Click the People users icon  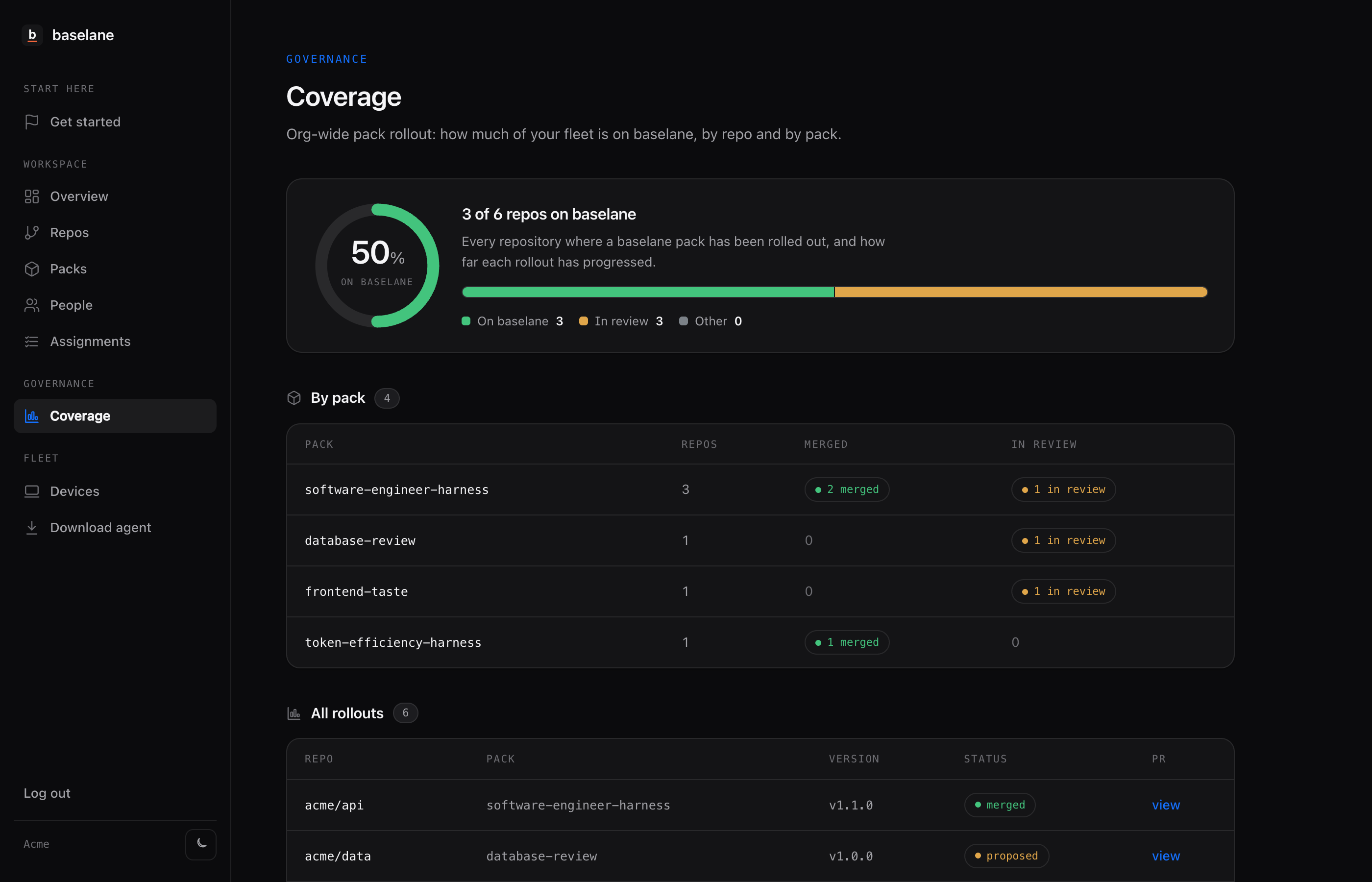[31, 305]
